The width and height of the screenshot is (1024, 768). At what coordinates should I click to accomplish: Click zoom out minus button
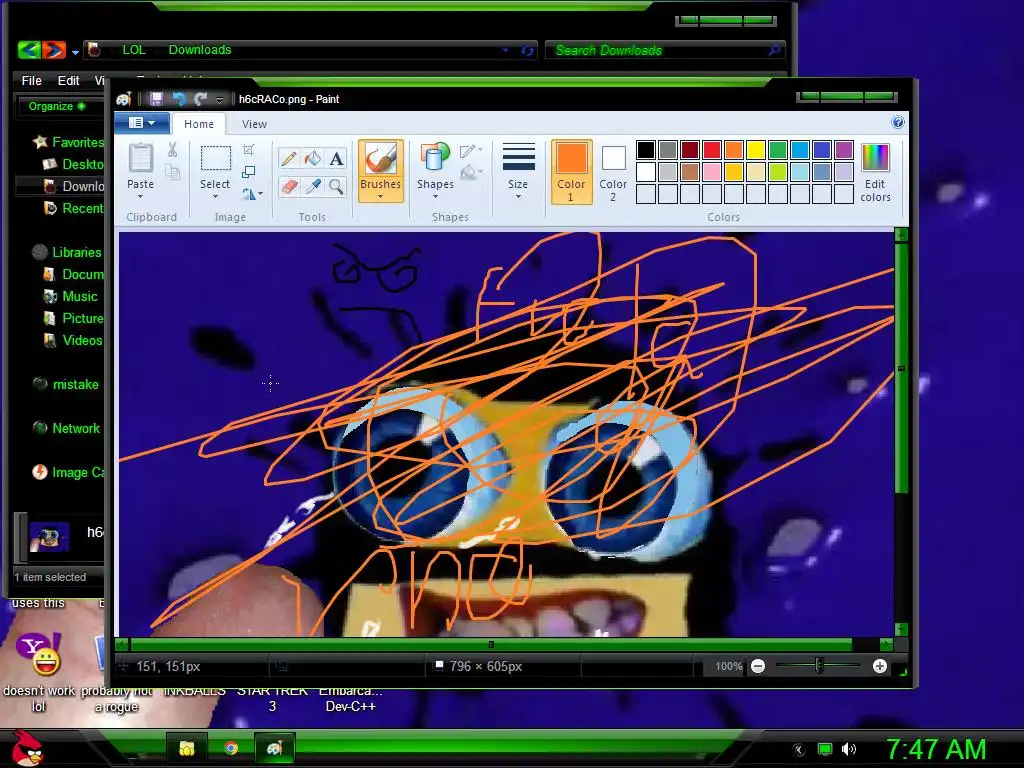pos(758,666)
